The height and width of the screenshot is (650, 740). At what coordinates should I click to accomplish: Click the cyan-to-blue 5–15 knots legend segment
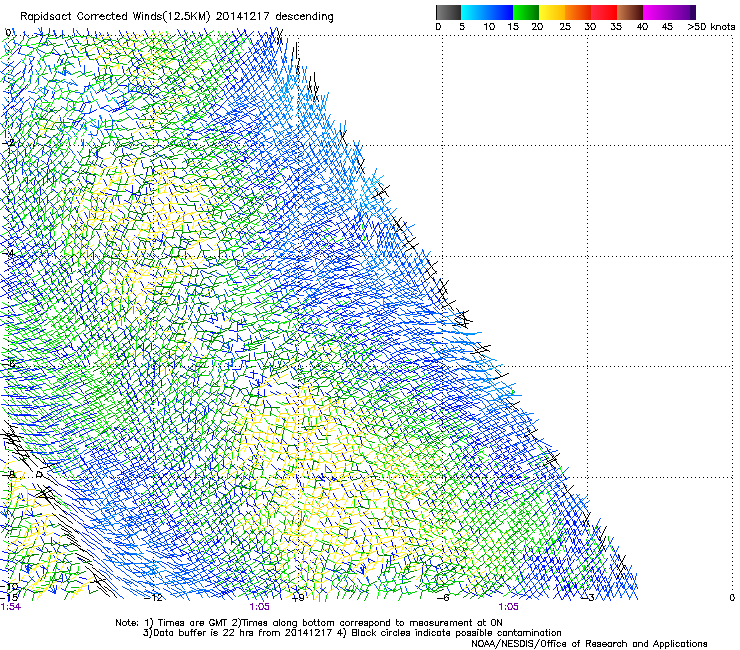click(487, 12)
